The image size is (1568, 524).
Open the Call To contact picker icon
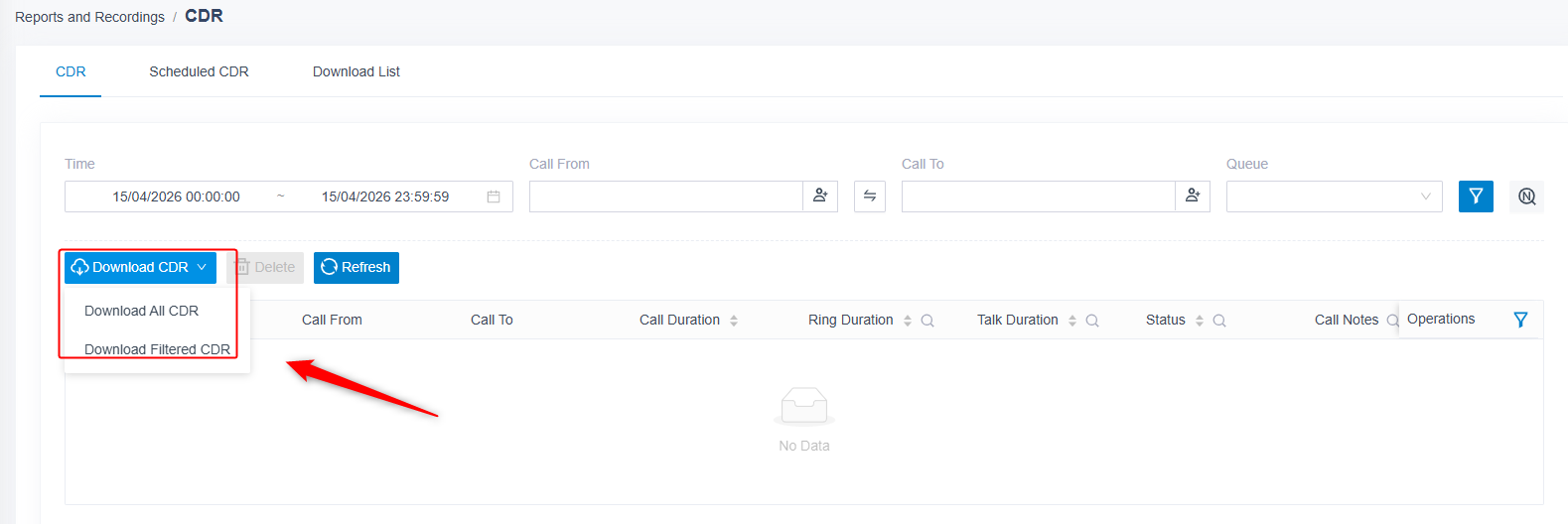pyautogui.click(x=1193, y=196)
